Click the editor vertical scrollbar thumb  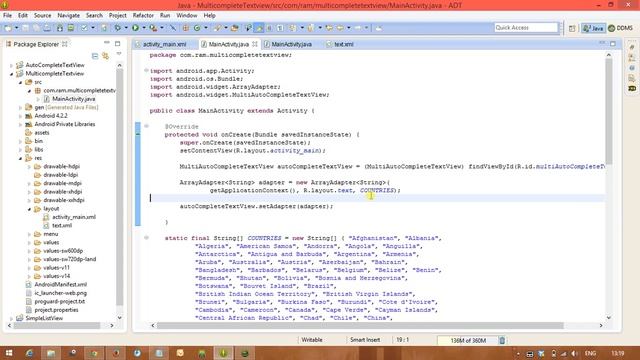[609, 111]
